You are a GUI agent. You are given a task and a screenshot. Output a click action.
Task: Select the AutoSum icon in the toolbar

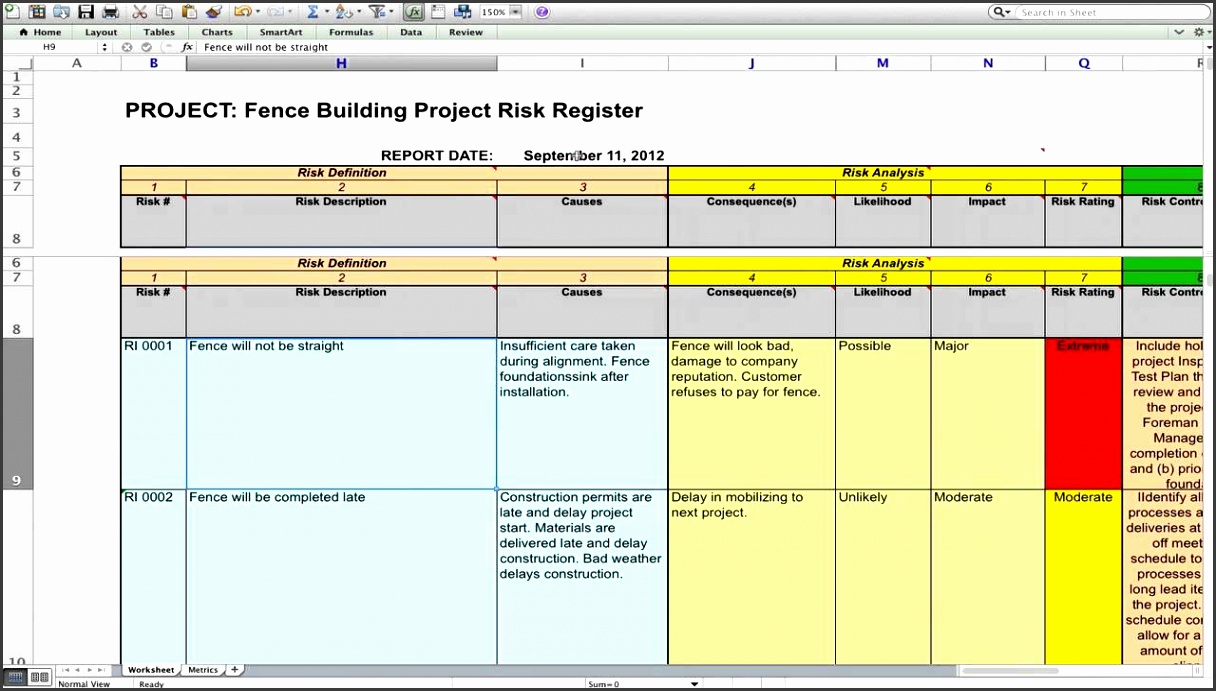pyautogui.click(x=313, y=11)
